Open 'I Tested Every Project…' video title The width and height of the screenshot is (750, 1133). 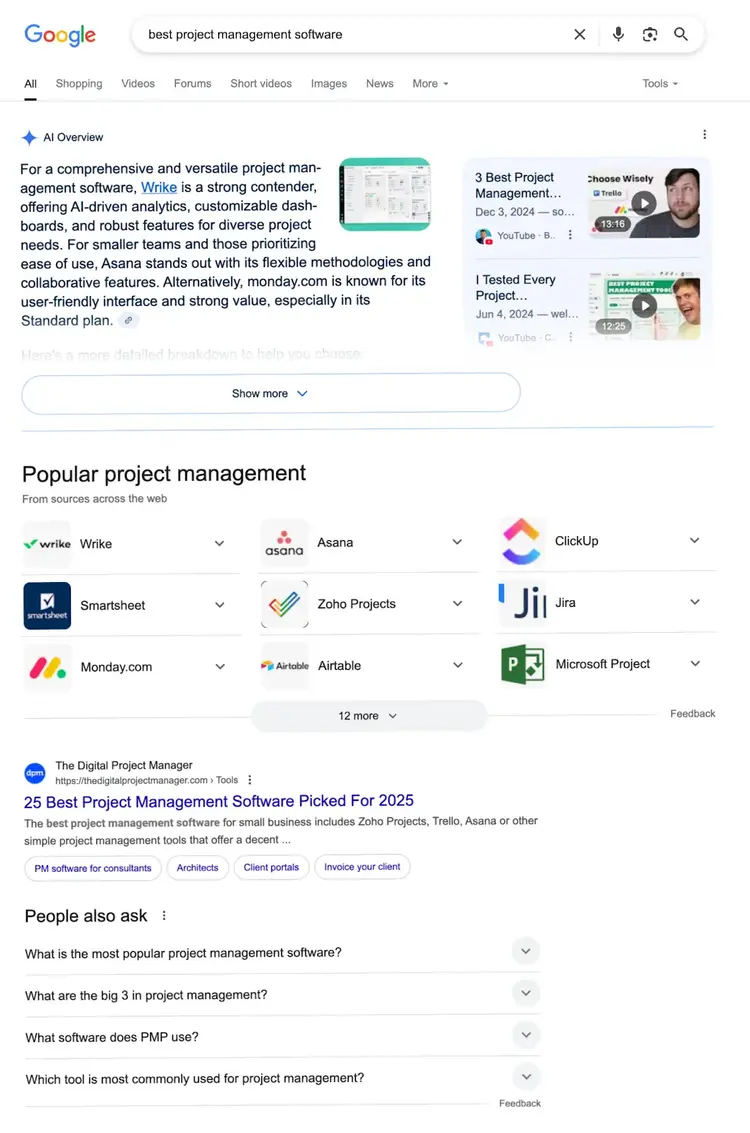(515, 288)
